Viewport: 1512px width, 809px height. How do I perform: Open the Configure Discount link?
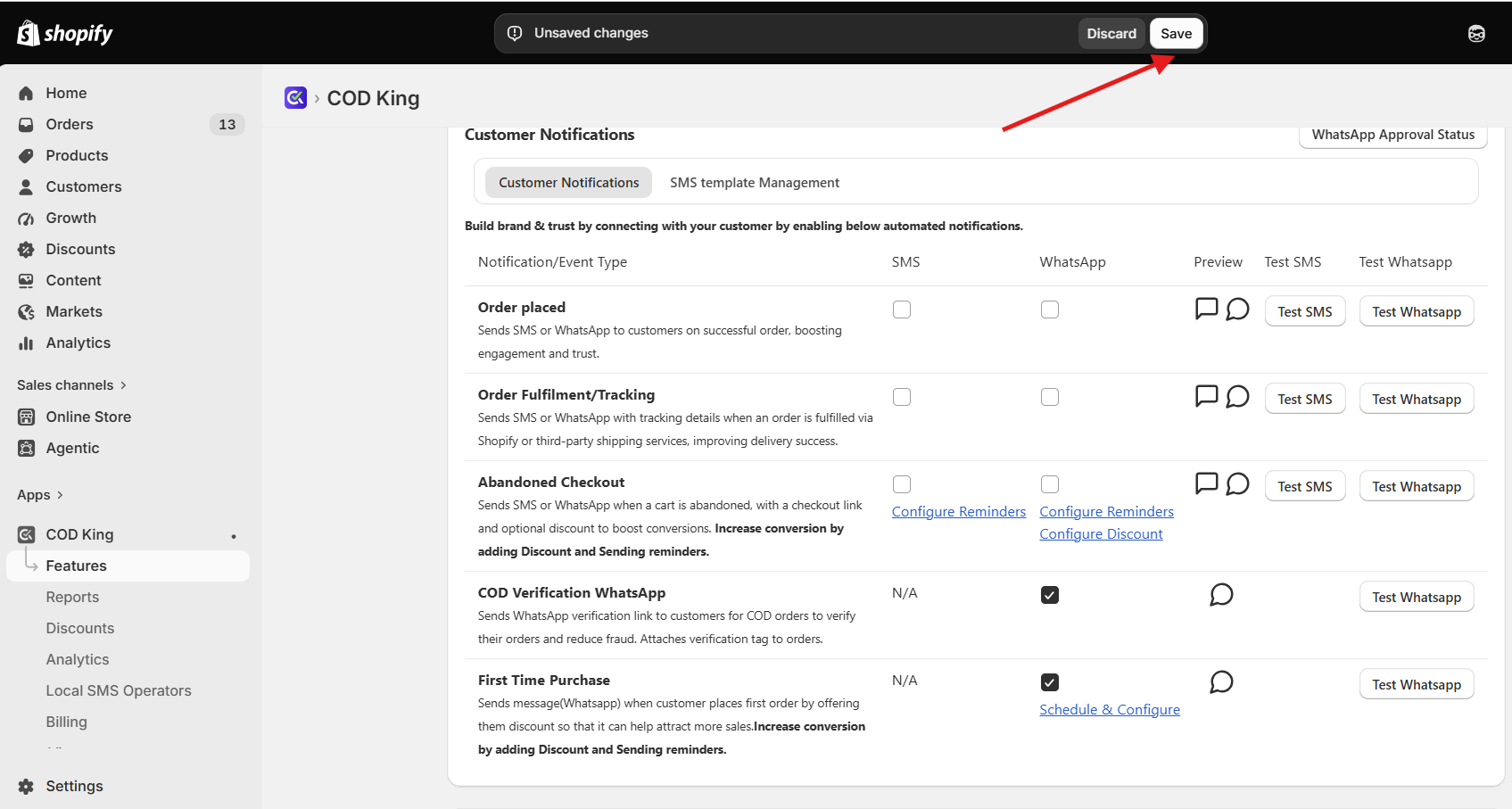(1101, 534)
